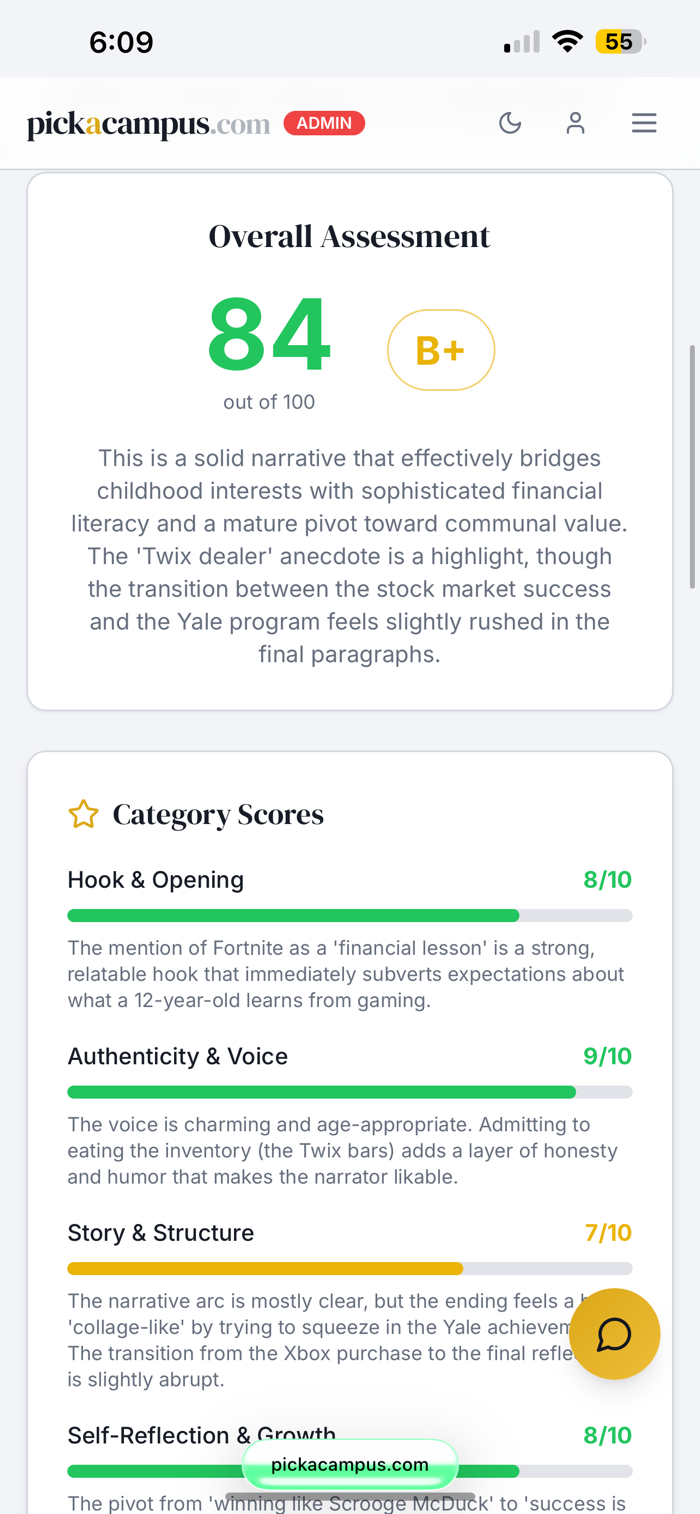Click the pickacampus.com logo
This screenshot has height=1514, width=700.
(x=148, y=124)
